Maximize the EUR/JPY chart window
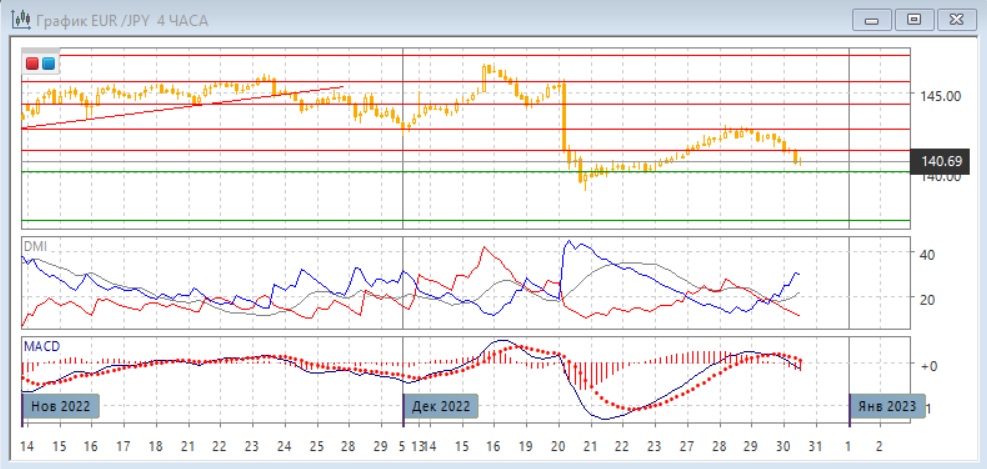This screenshot has height=469, width=987. tap(914, 19)
